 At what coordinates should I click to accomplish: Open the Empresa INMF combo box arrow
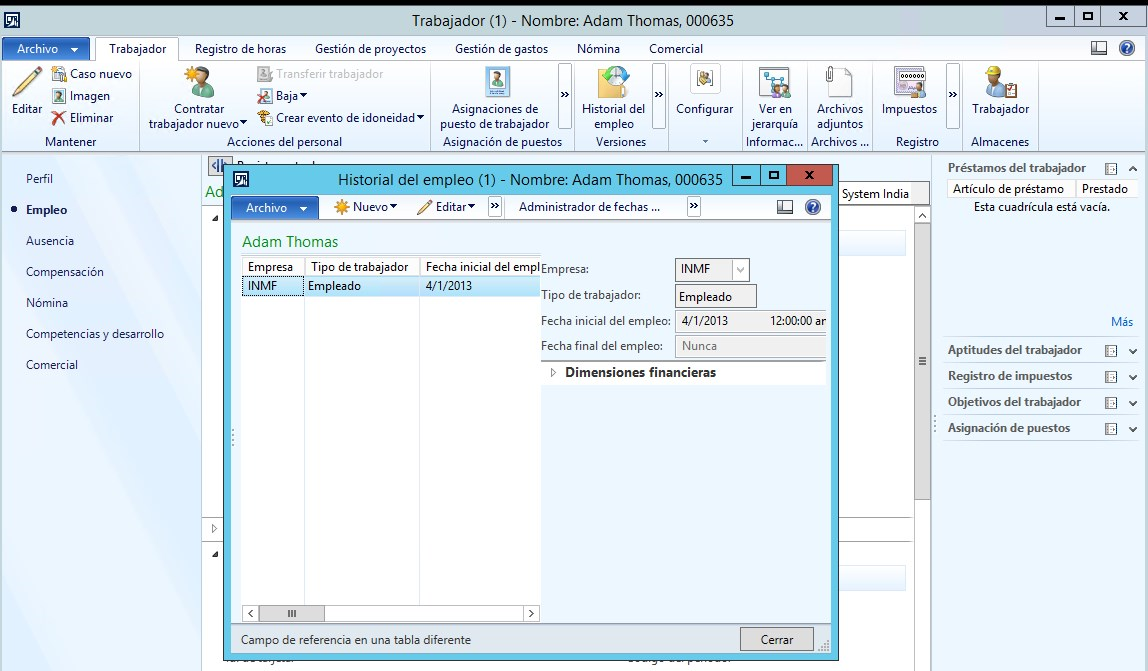(740, 270)
